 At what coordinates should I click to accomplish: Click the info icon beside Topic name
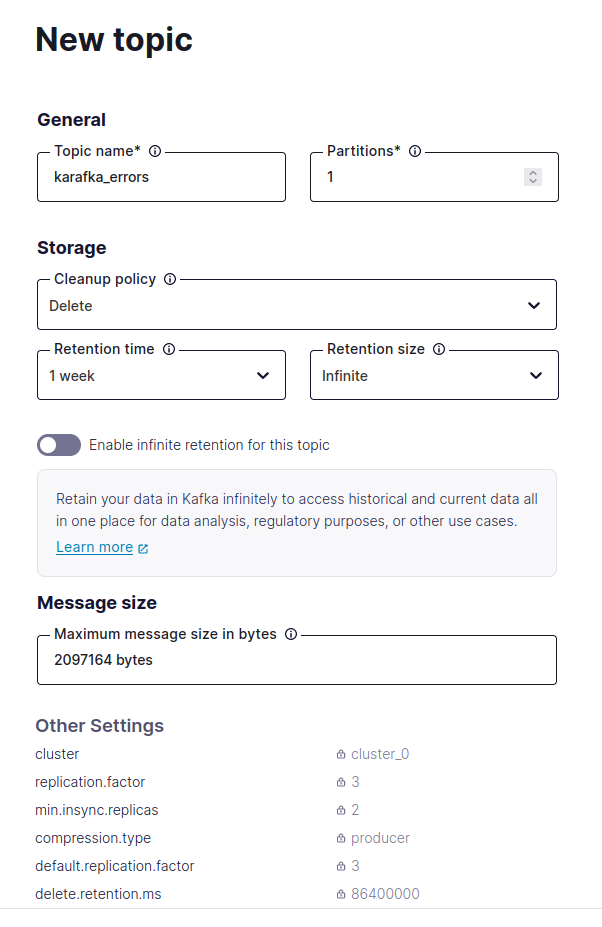pyautogui.click(x=155, y=151)
